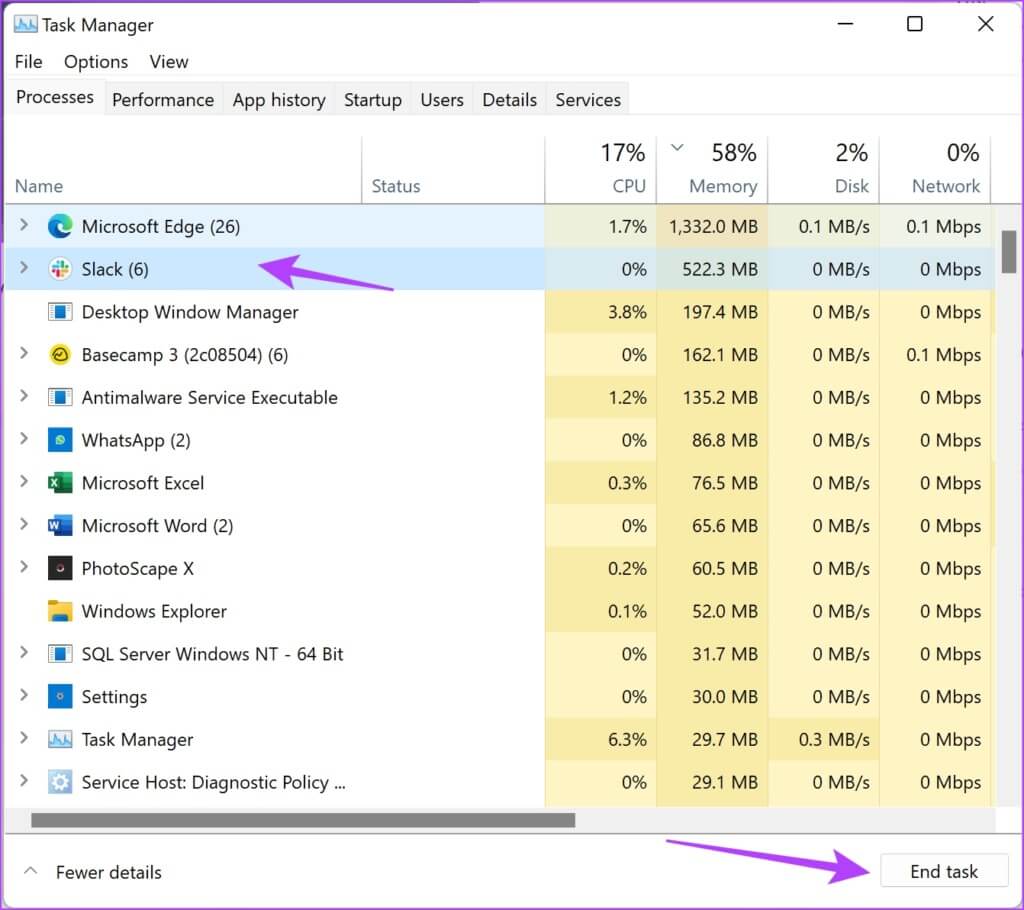Viewport: 1024px width, 910px height.
Task: Select the Desktop Window Manager process name
Action: 190,312
